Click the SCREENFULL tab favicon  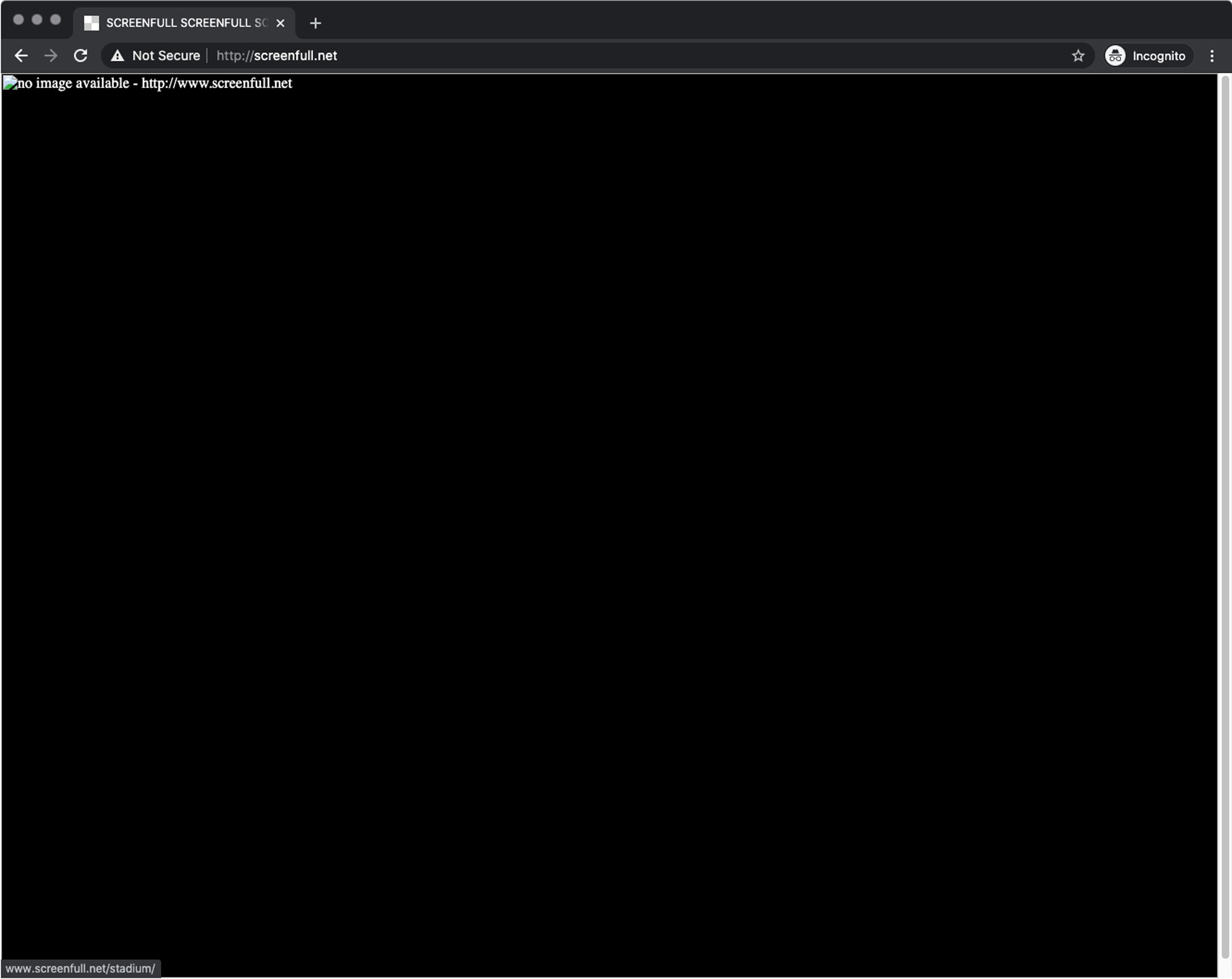click(x=91, y=23)
